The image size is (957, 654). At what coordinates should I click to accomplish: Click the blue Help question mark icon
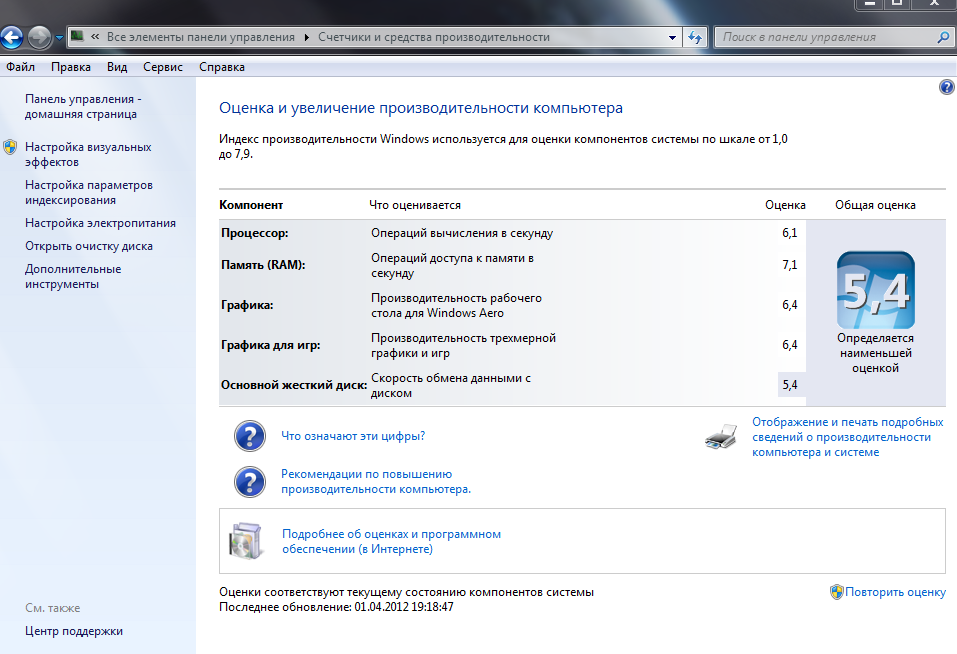946,87
